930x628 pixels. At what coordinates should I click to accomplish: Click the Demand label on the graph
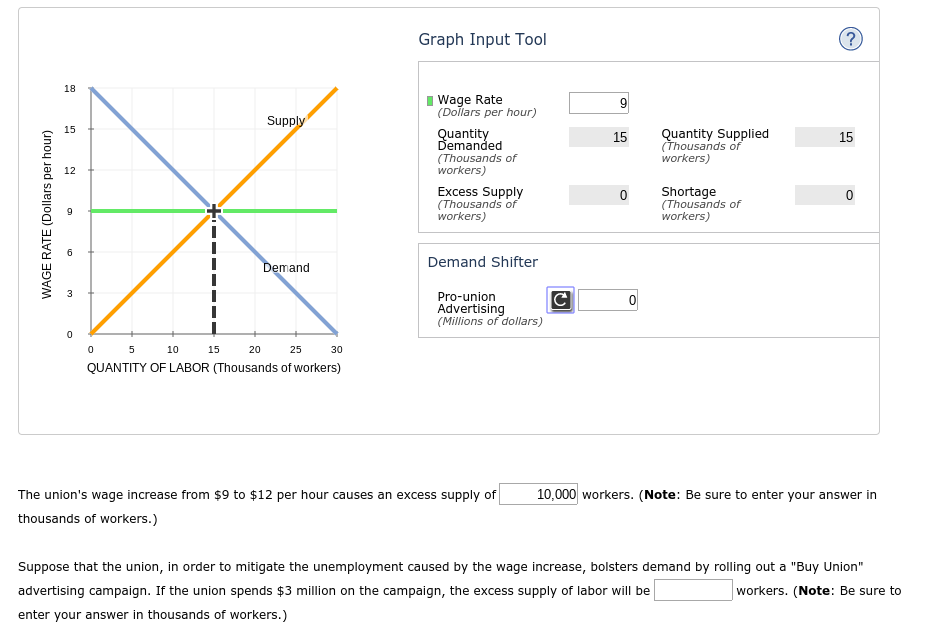click(x=286, y=268)
